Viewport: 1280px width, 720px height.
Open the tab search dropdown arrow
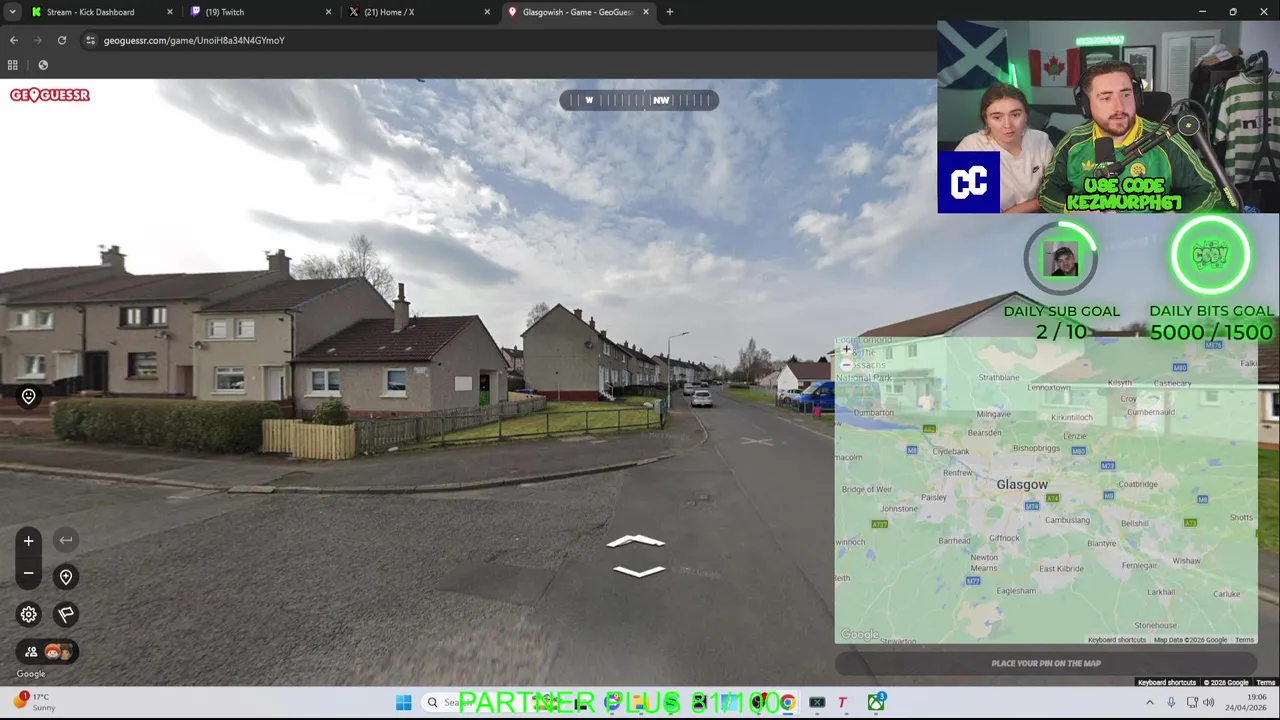pyautogui.click(x=12, y=12)
